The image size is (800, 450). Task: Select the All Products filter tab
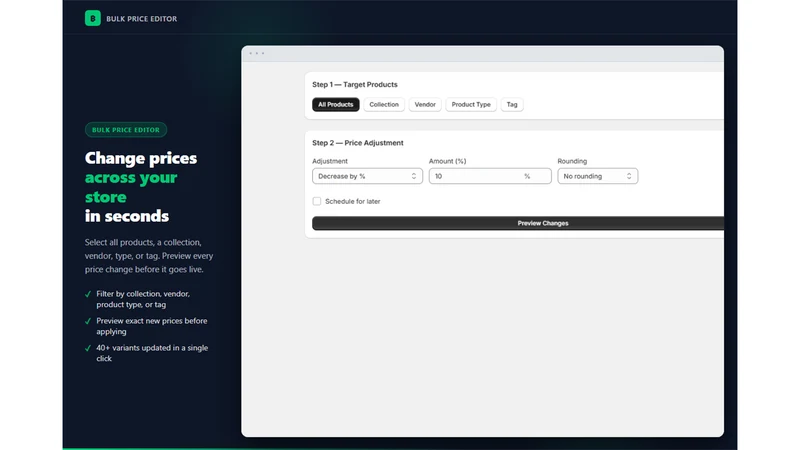(x=336, y=105)
